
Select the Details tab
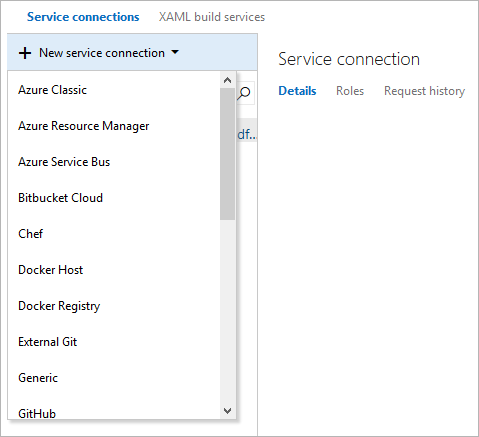click(297, 91)
